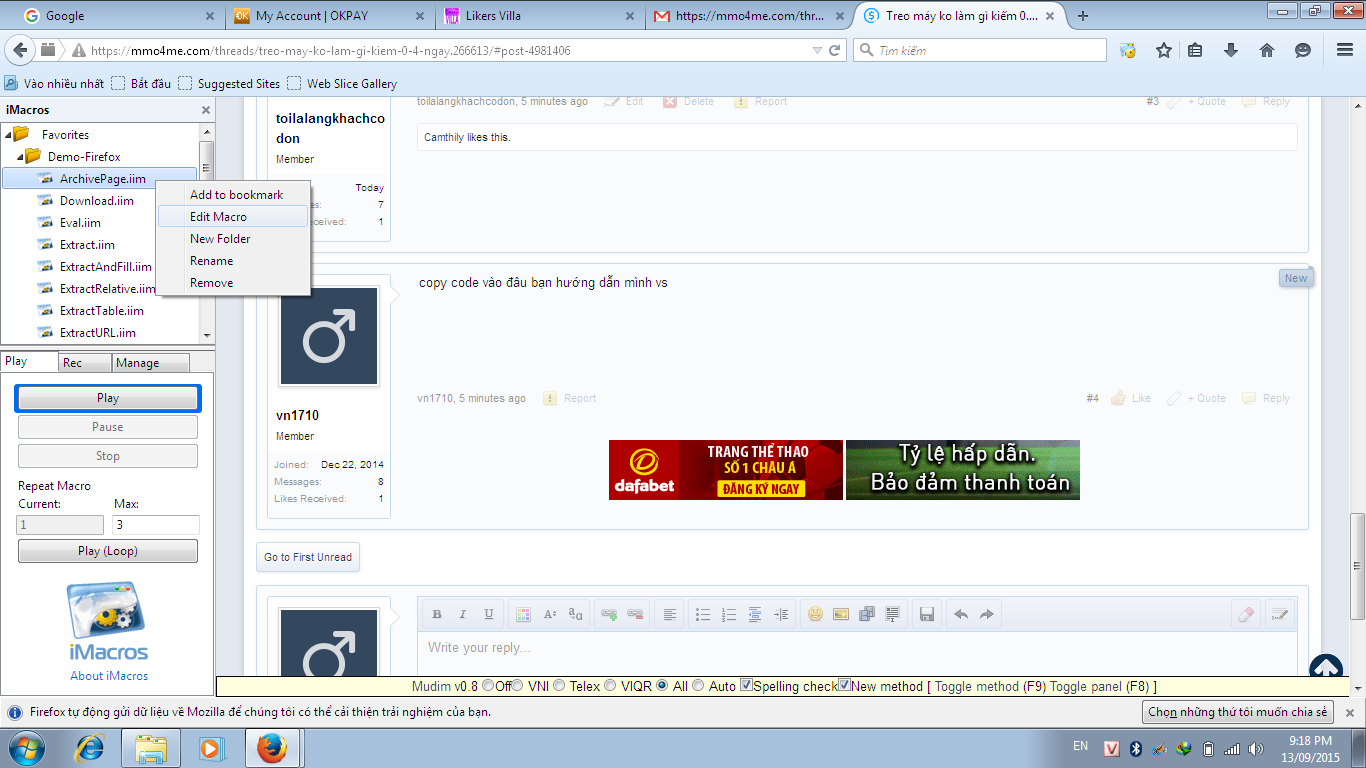Choose Remove from context menu
Viewport: 1366px width, 768px height.
(233, 283)
